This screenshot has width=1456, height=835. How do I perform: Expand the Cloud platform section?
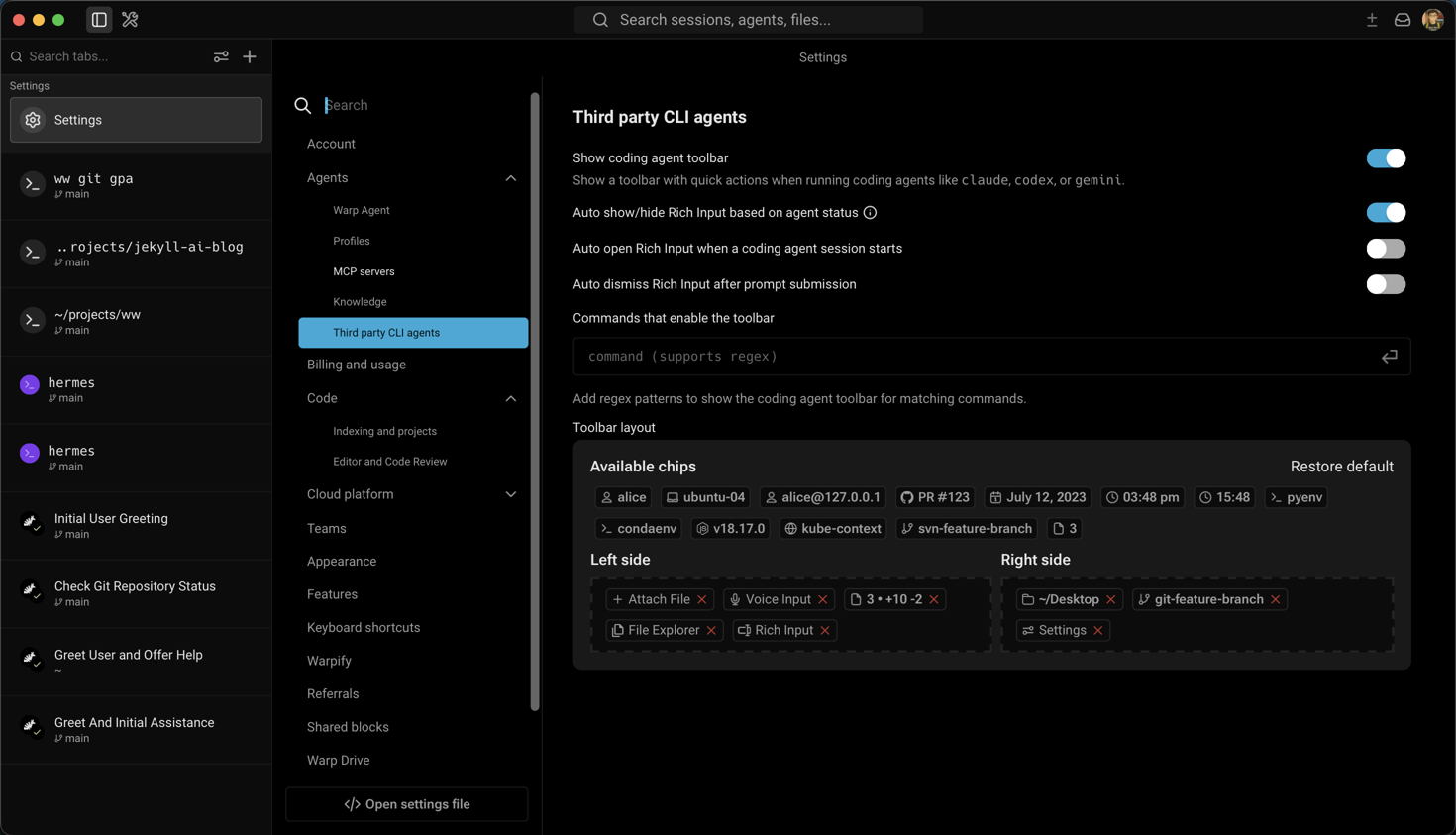[x=511, y=494]
